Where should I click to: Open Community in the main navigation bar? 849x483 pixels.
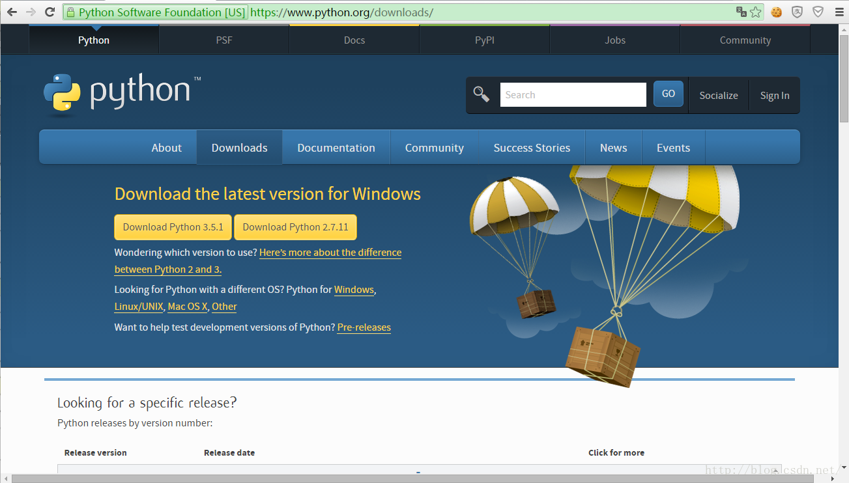pos(434,148)
